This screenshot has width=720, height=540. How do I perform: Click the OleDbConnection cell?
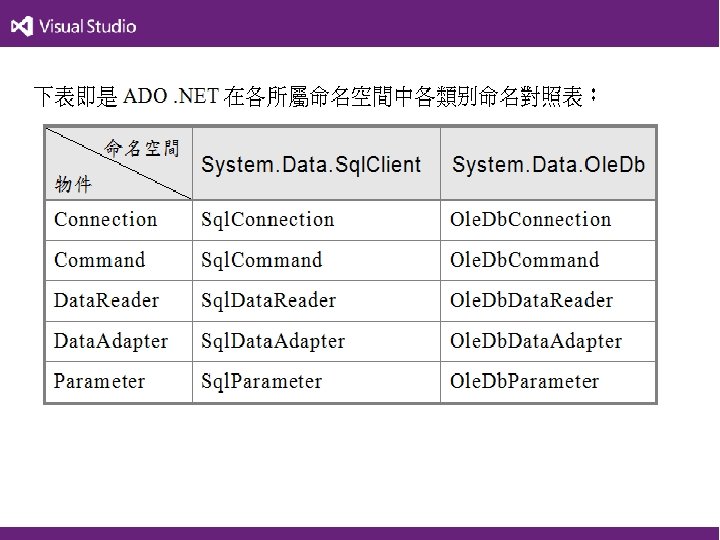[x=530, y=219]
